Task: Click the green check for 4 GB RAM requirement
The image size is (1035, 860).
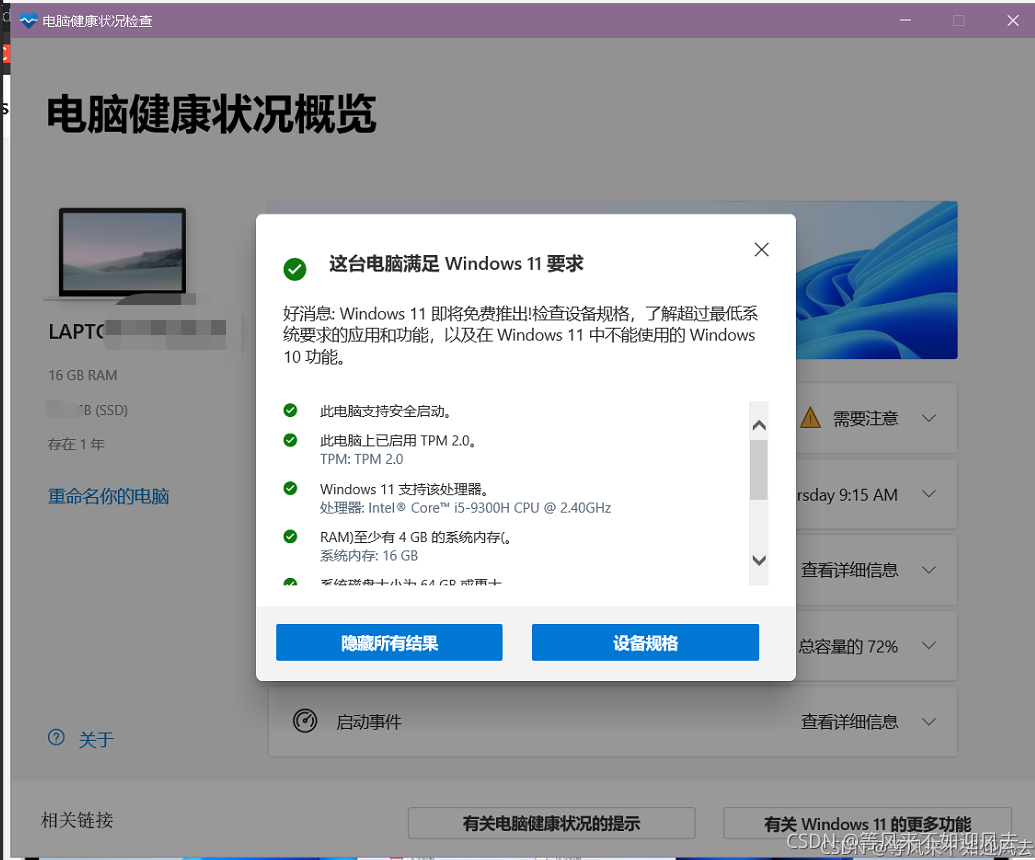Action: point(290,537)
